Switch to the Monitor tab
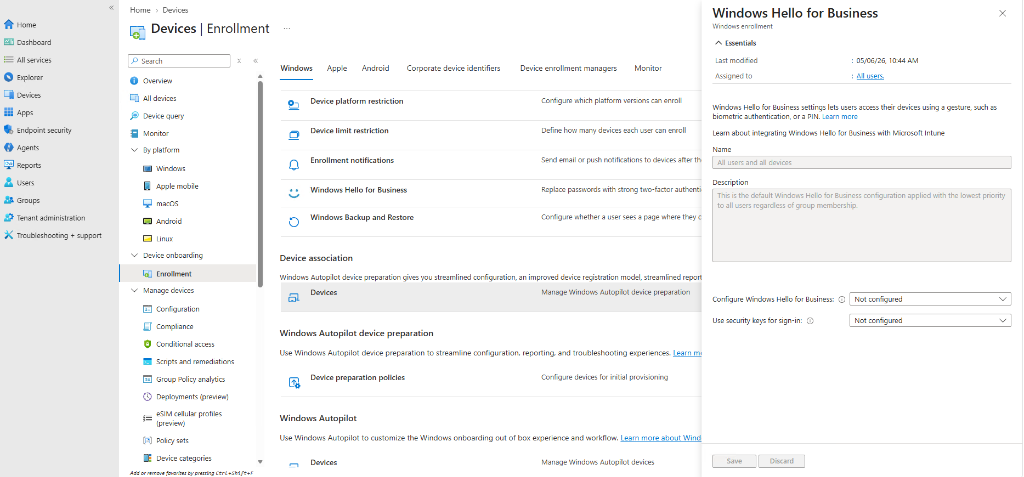Image resolution: width=1024 pixels, height=477 pixels. (648, 68)
